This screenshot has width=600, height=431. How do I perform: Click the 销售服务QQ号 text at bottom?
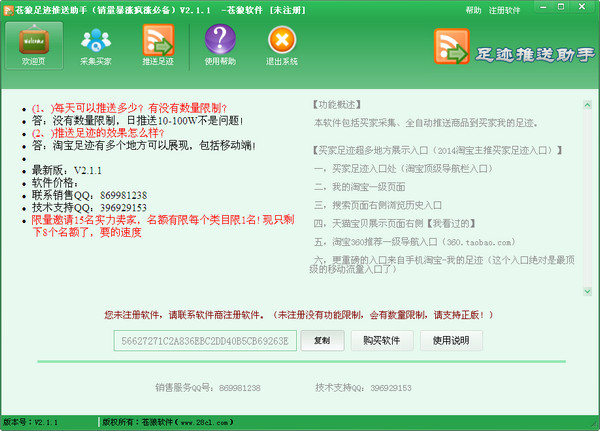[208, 388]
